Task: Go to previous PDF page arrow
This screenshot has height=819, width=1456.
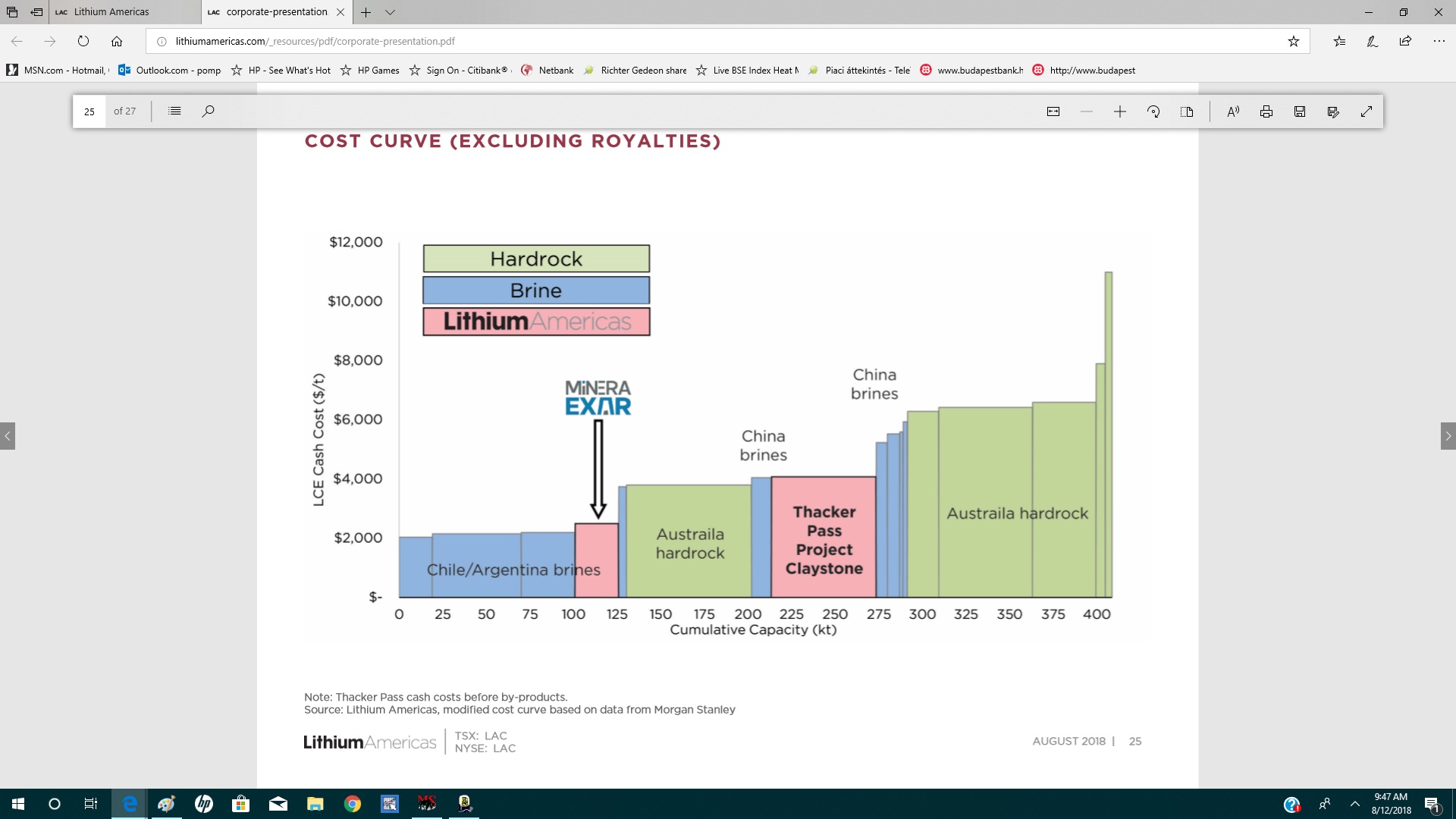Action: click(x=8, y=436)
